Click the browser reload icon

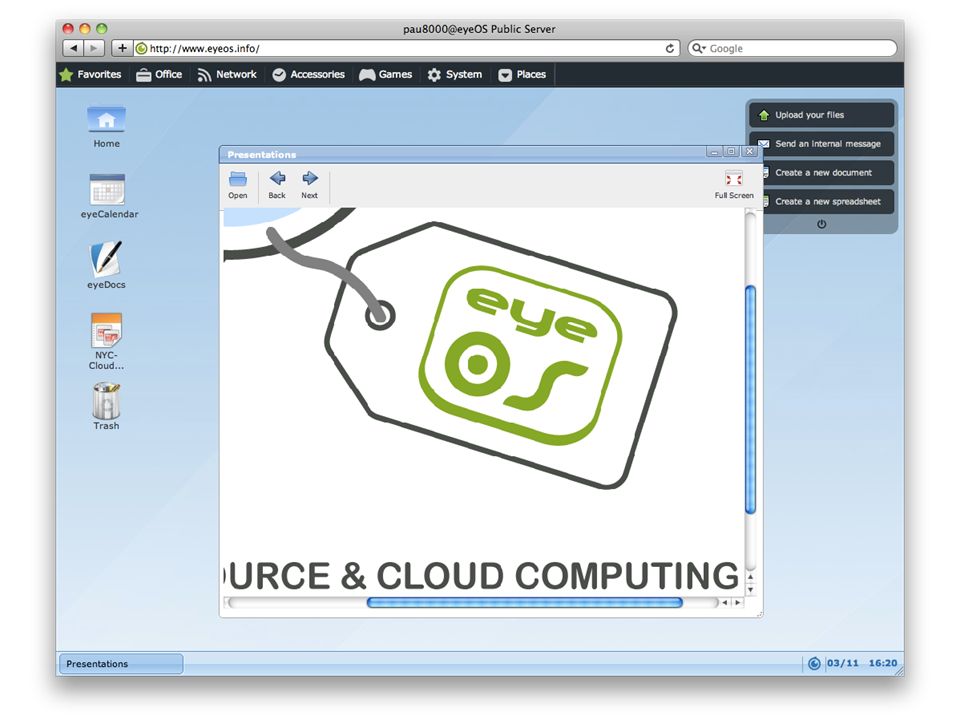pos(670,48)
